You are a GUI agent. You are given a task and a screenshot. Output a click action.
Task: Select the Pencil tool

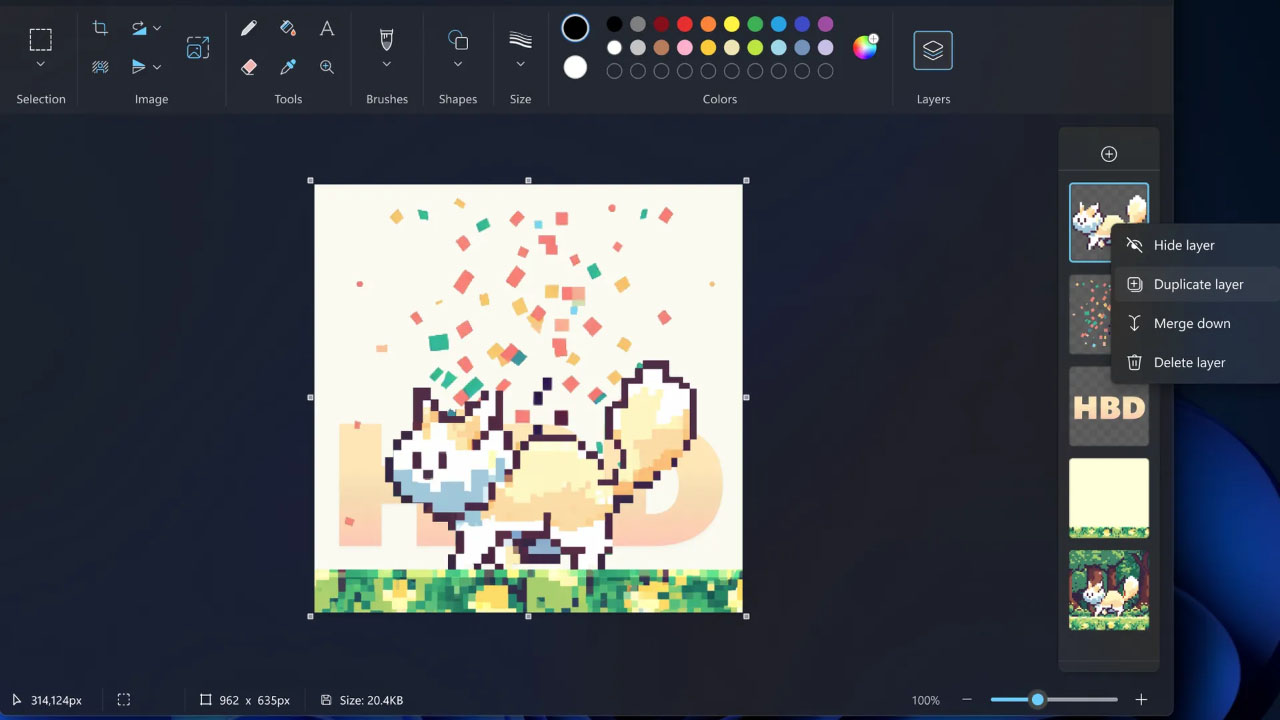(249, 29)
